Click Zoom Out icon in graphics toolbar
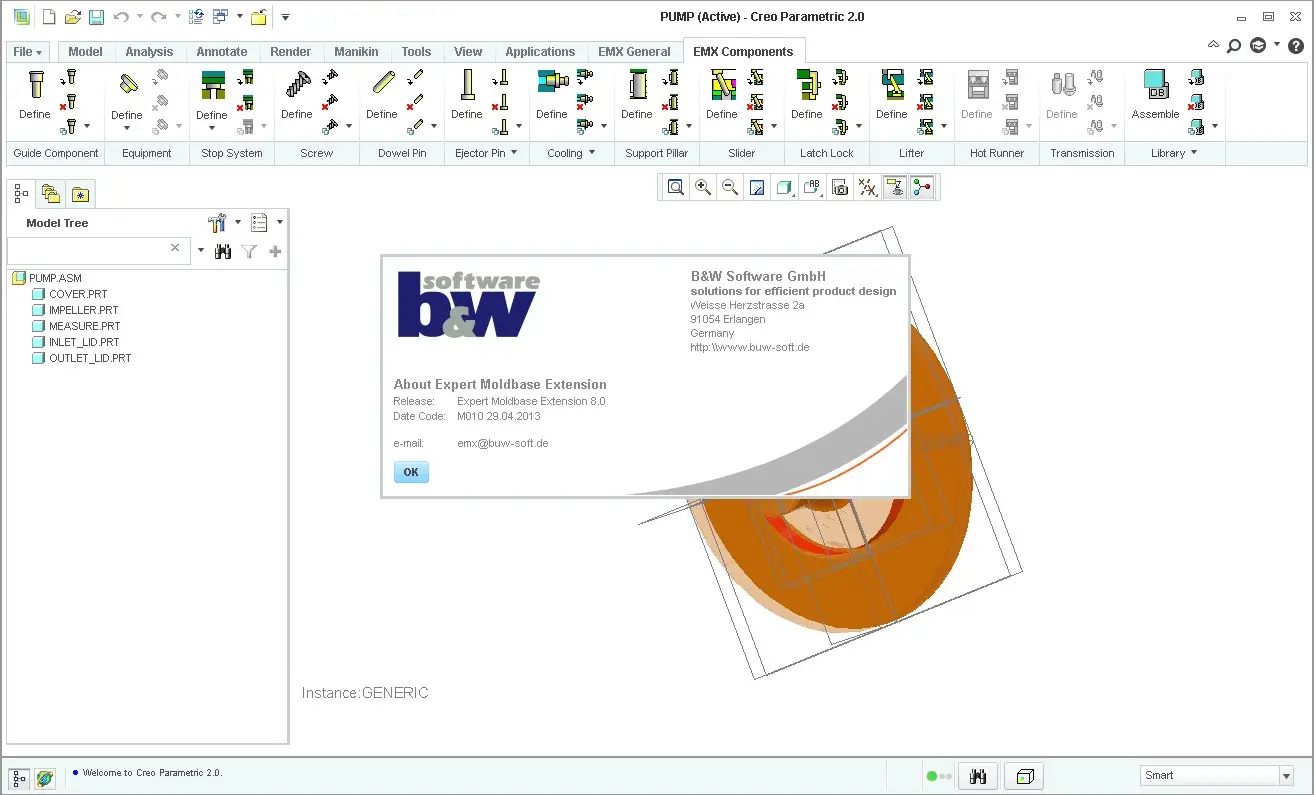The width and height of the screenshot is (1314, 795). click(730, 187)
